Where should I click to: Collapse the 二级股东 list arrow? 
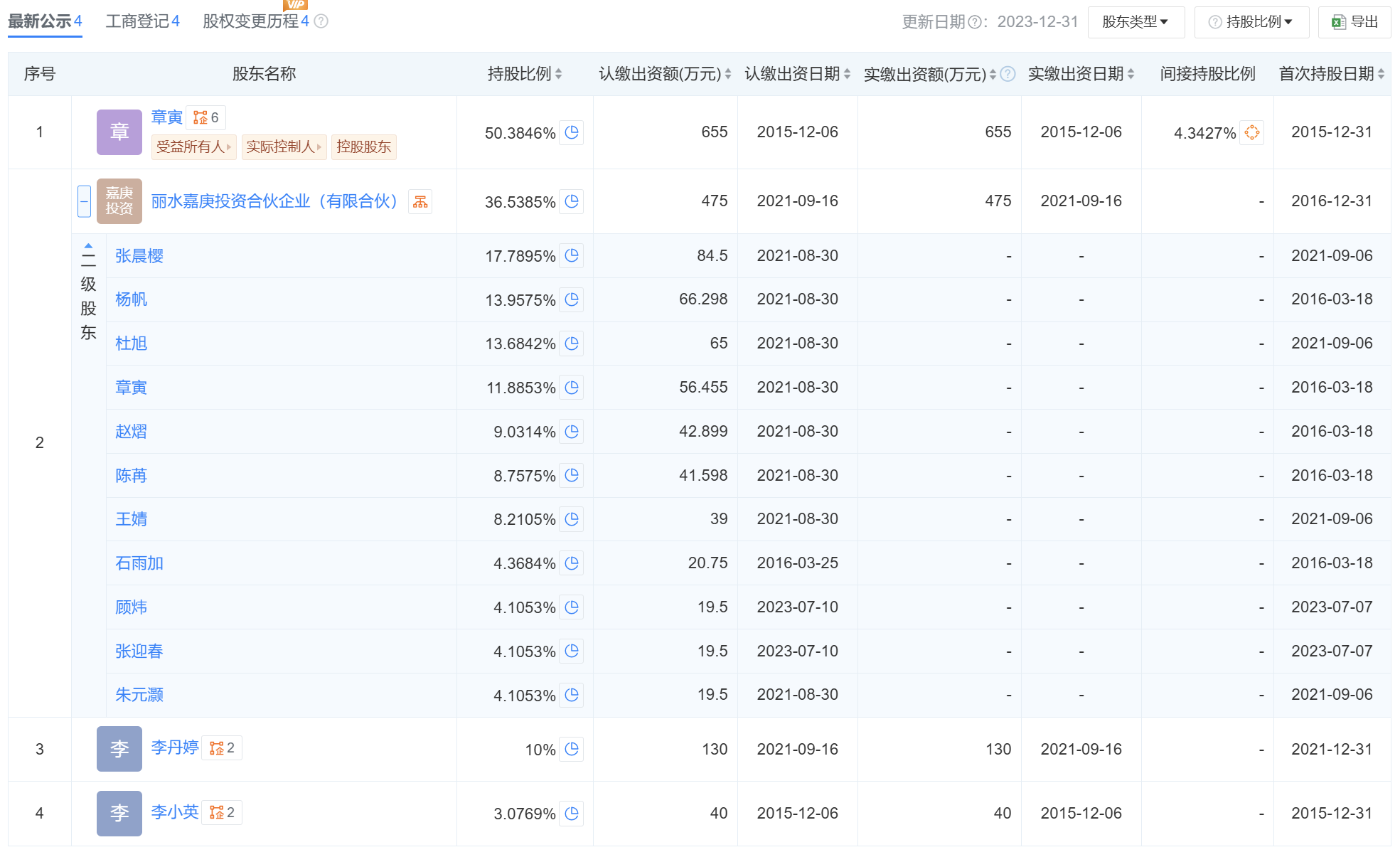pos(88,246)
